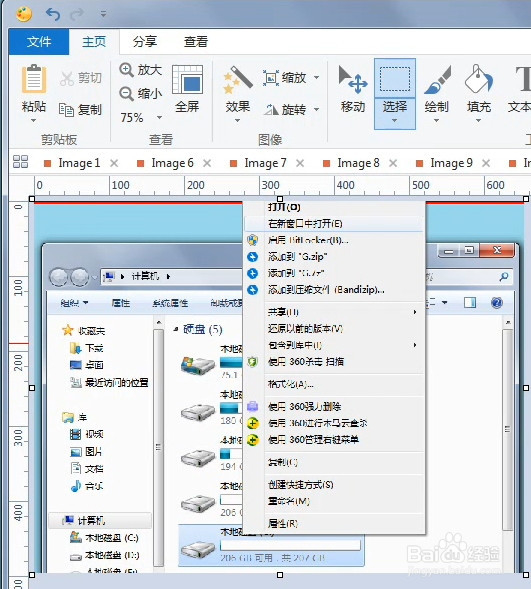Open the quick access toolbar dropdown
Viewport: 531px width, 589px height.
coord(103,14)
